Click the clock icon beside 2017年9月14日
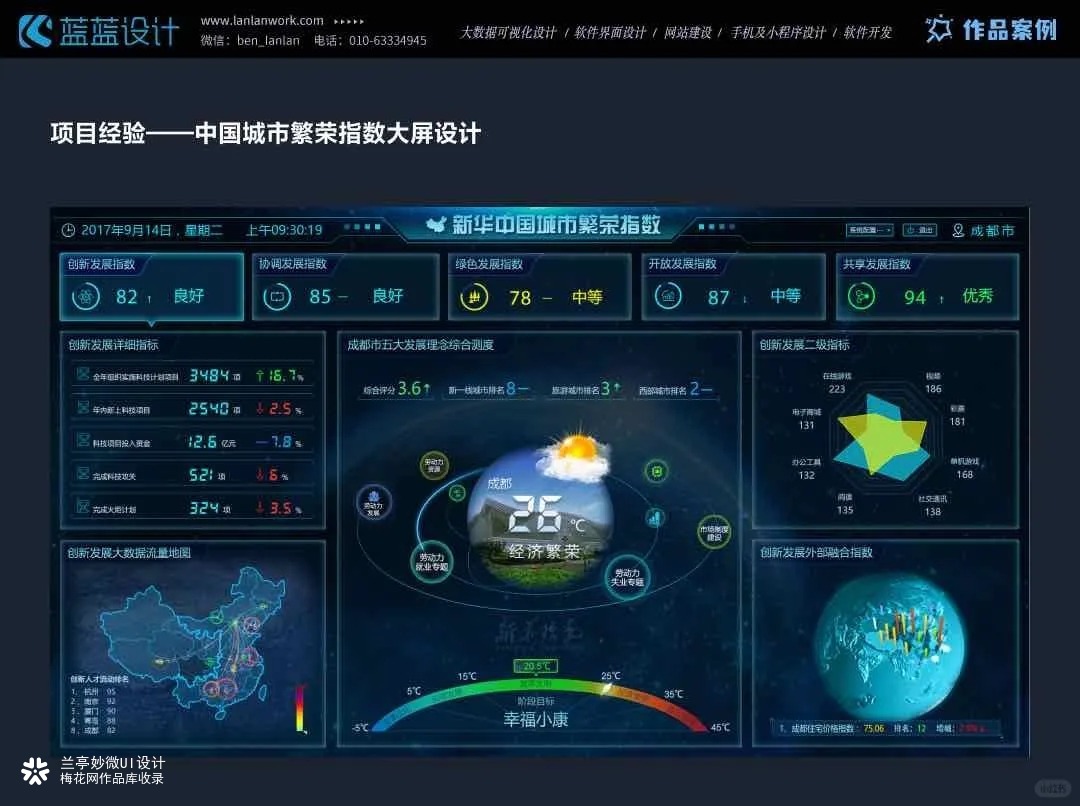 [x=68, y=230]
